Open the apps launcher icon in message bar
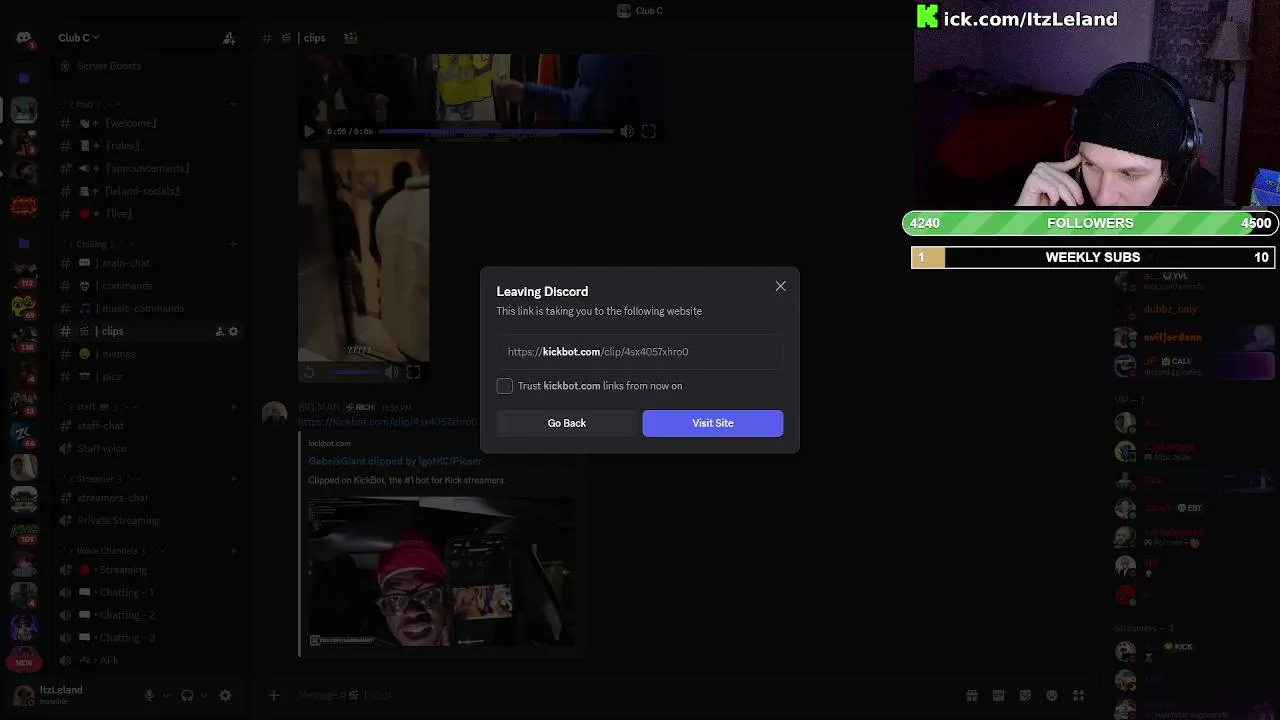 point(1079,696)
